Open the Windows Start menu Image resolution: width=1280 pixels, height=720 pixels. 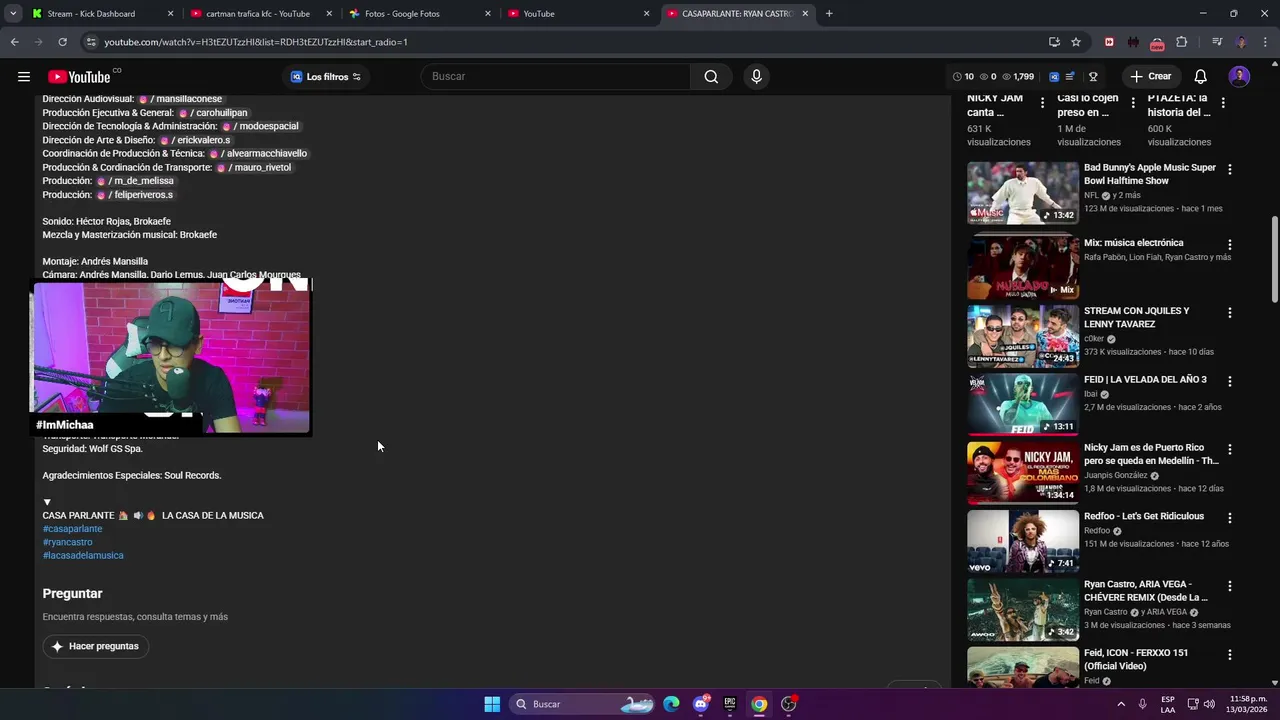[x=492, y=704]
